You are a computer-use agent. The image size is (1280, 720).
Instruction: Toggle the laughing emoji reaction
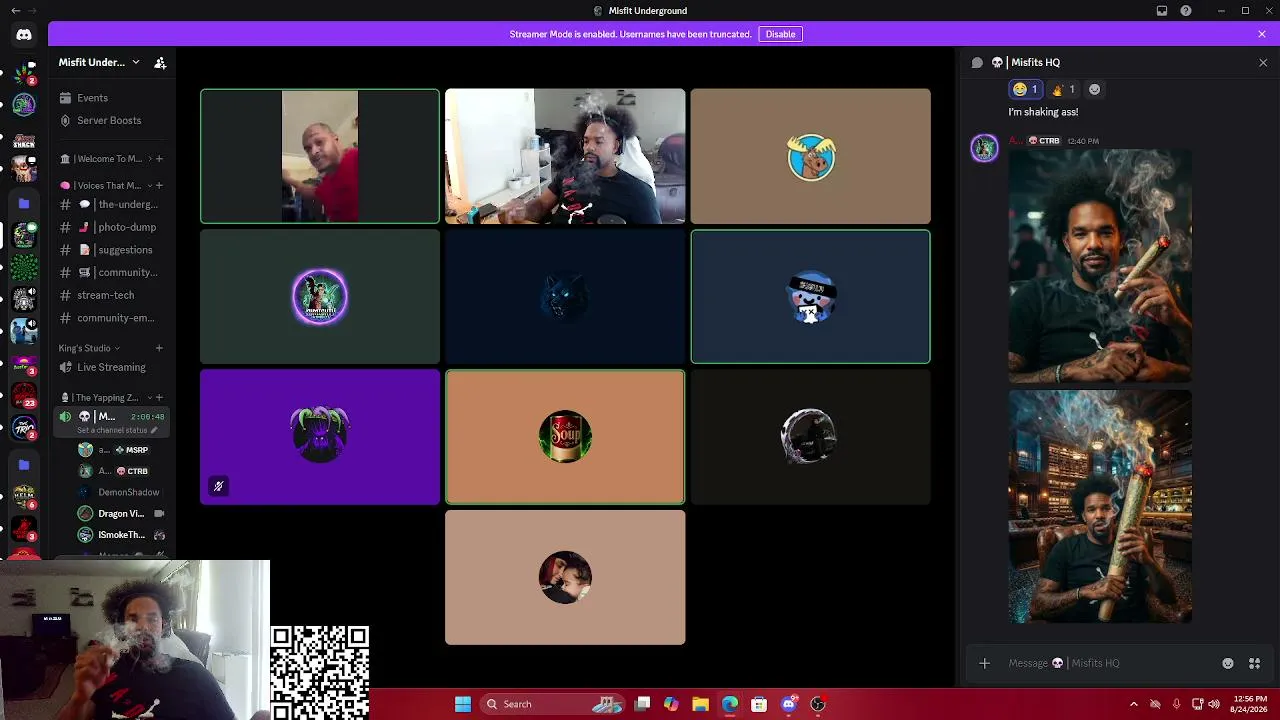1026,89
